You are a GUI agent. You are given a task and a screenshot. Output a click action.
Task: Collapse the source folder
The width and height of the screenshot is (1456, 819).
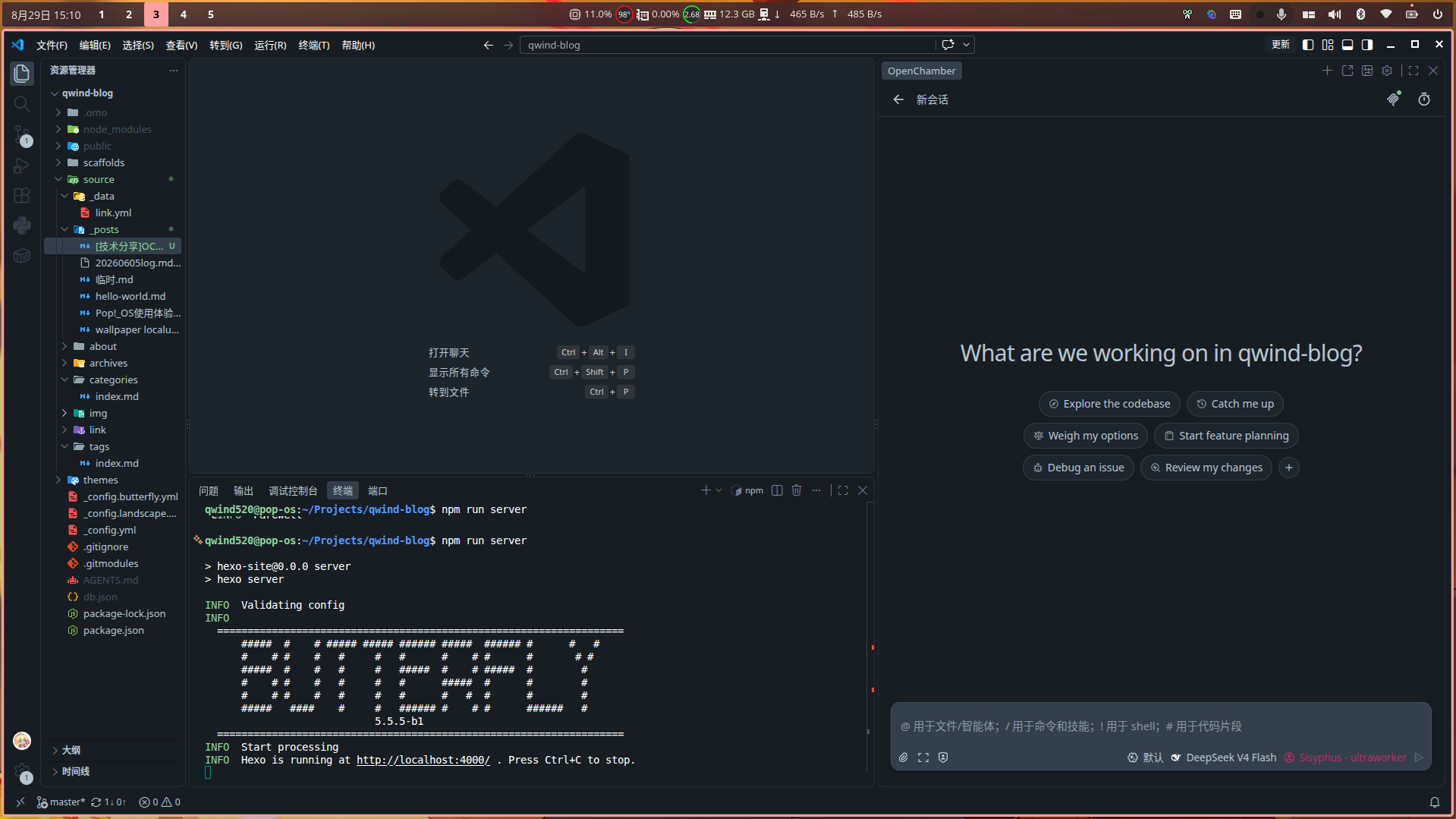tap(58, 179)
